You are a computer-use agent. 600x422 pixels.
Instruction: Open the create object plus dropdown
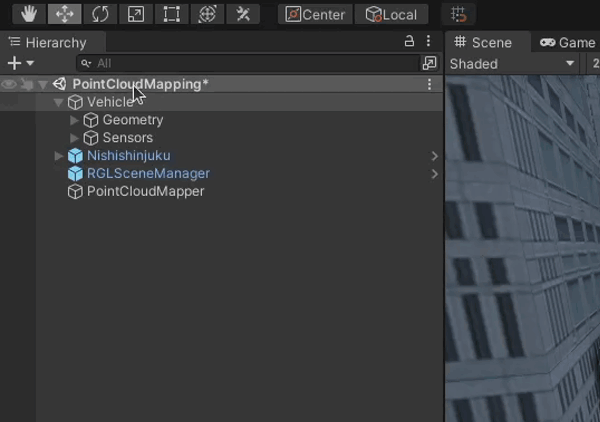(x=20, y=63)
